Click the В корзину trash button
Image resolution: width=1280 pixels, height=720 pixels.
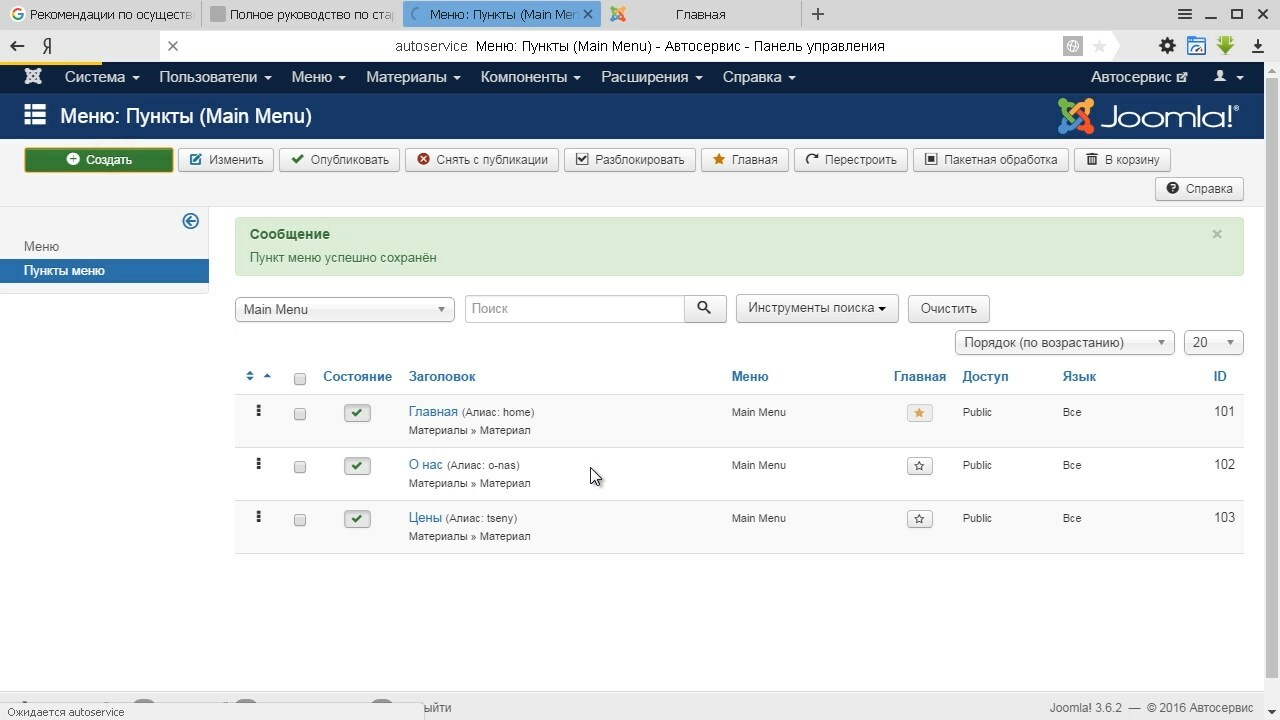[1123, 160]
